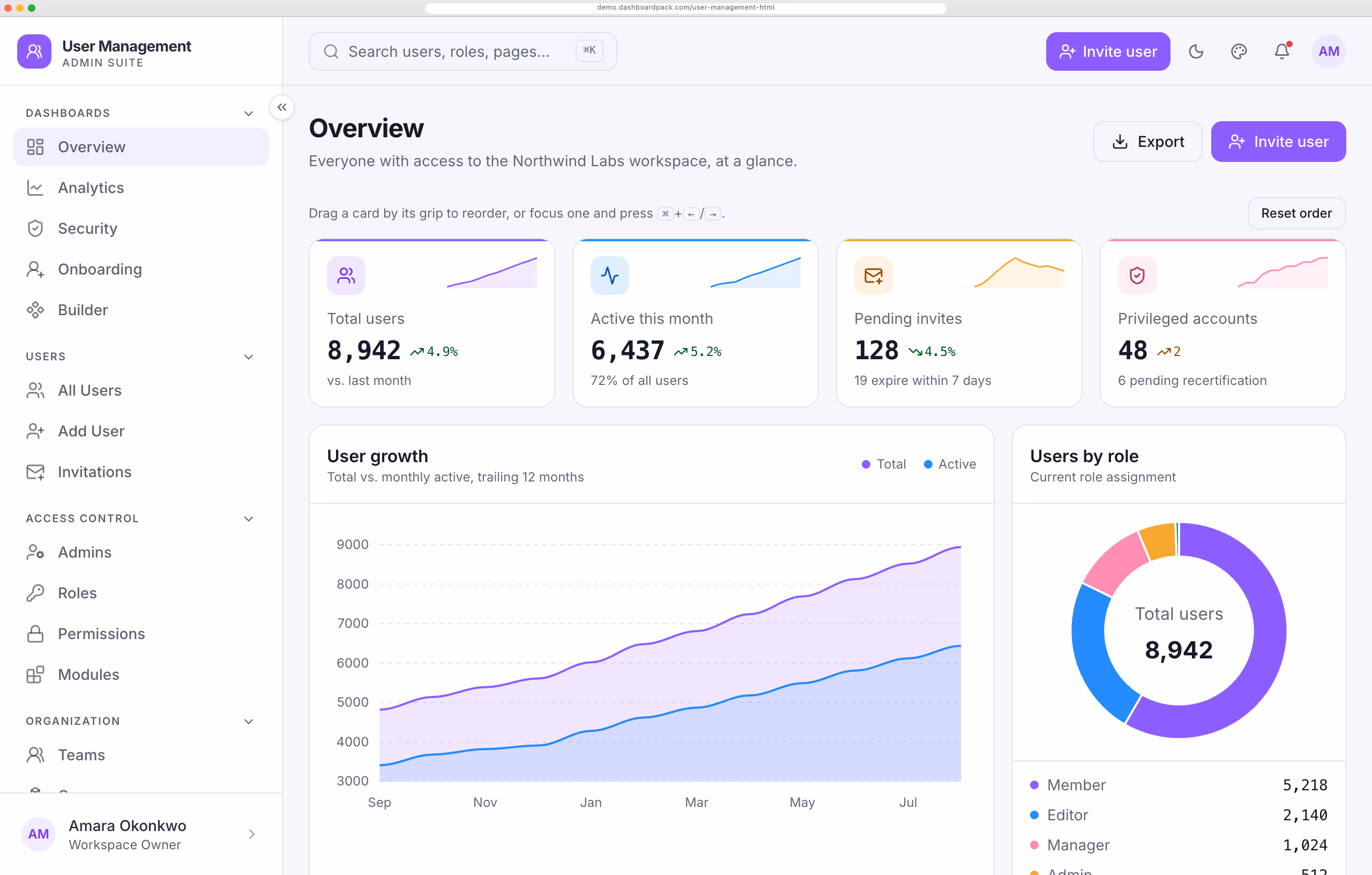Focus the Search users, roles, pages field
Screen dimensions: 1372x875
(x=463, y=51)
